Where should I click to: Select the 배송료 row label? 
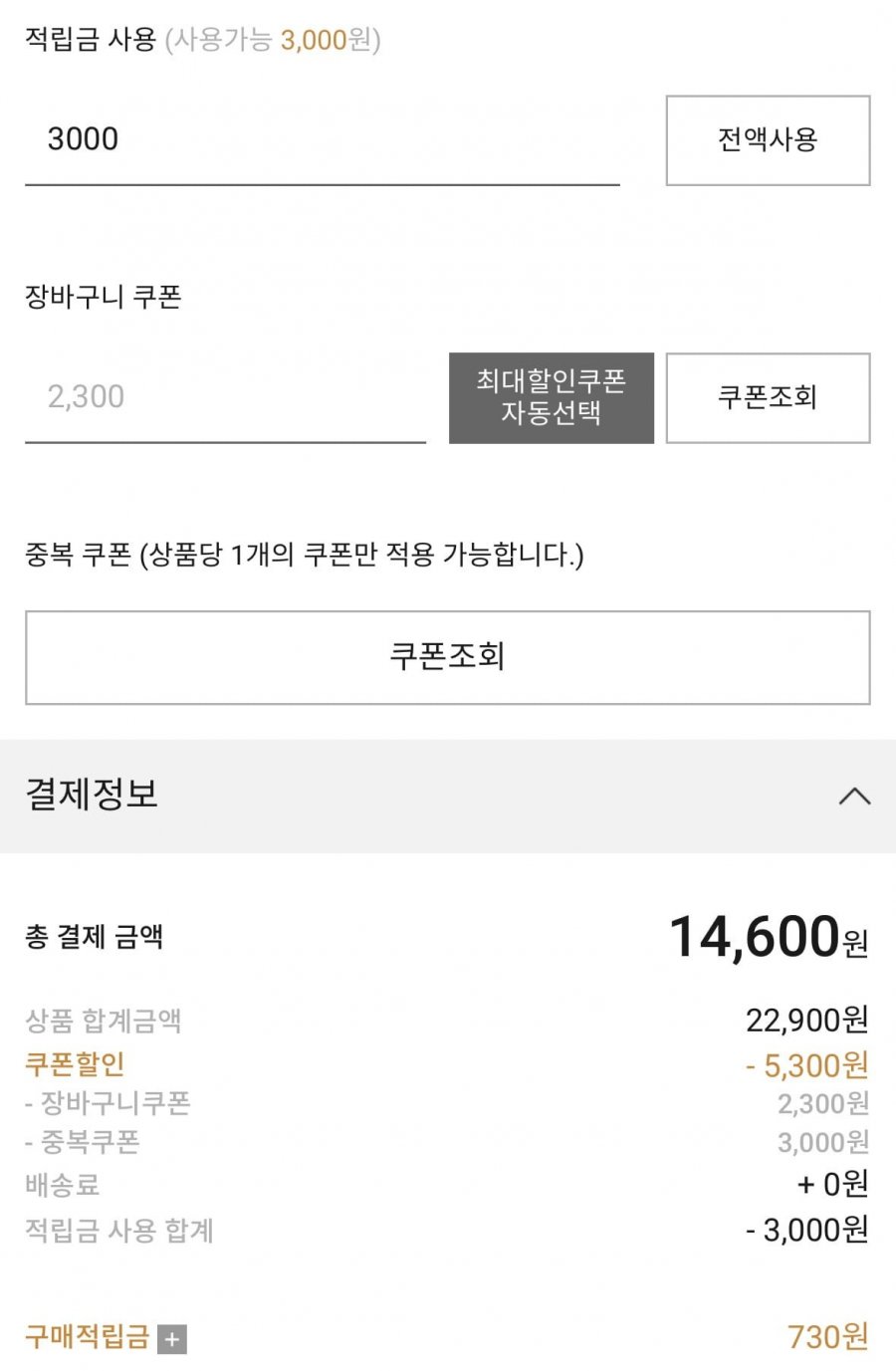pyautogui.click(x=62, y=1185)
